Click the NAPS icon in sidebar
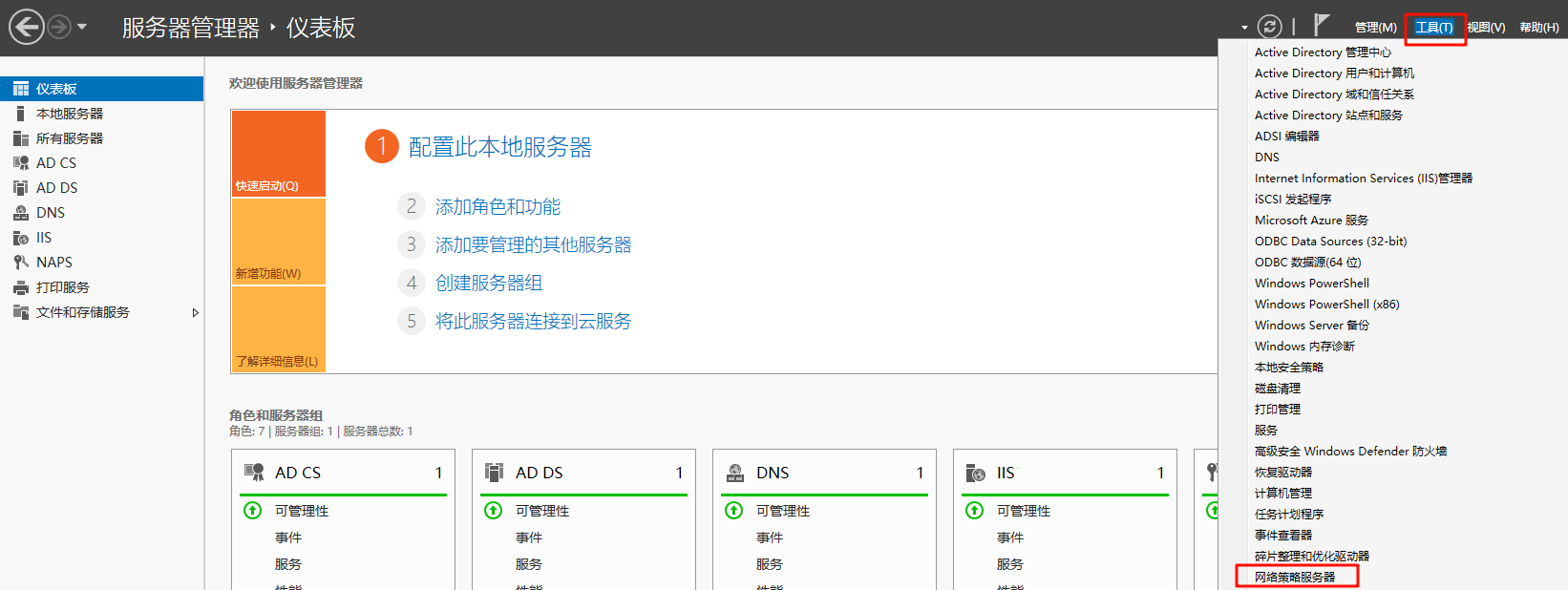This screenshot has width=1568, height=590. [x=20, y=263]
